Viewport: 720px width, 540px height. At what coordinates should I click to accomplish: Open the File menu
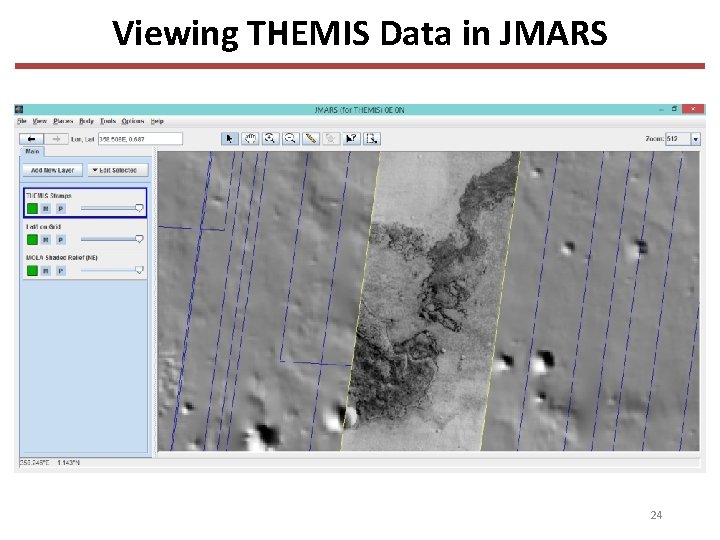click(x=22, y=121)
